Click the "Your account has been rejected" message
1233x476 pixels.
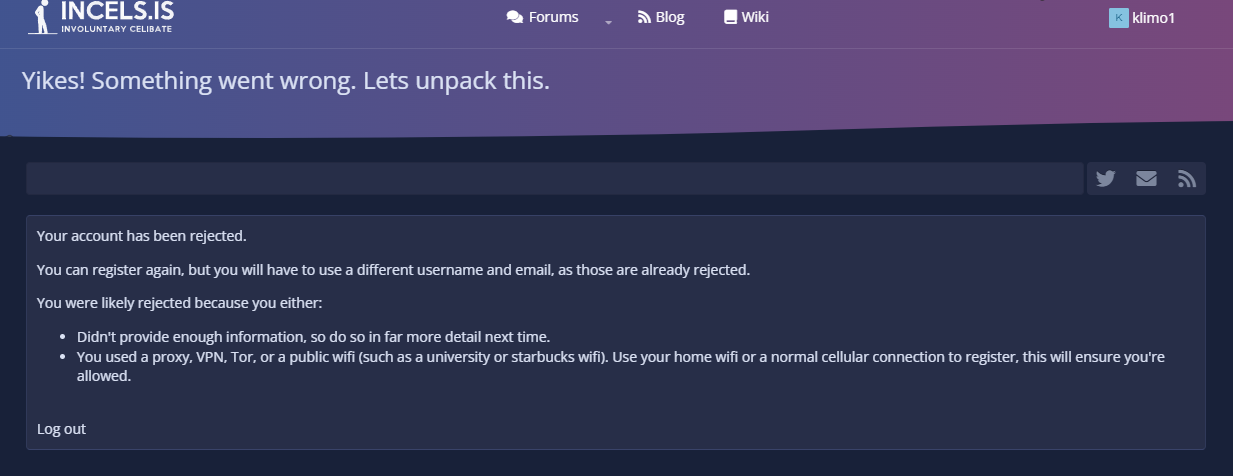141,236
